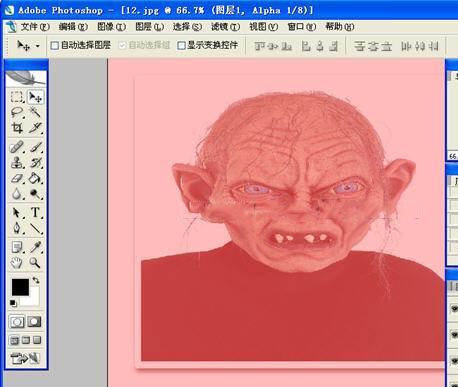
Task: Click the Distribute horizontal centers button
Action: point(420,46)
